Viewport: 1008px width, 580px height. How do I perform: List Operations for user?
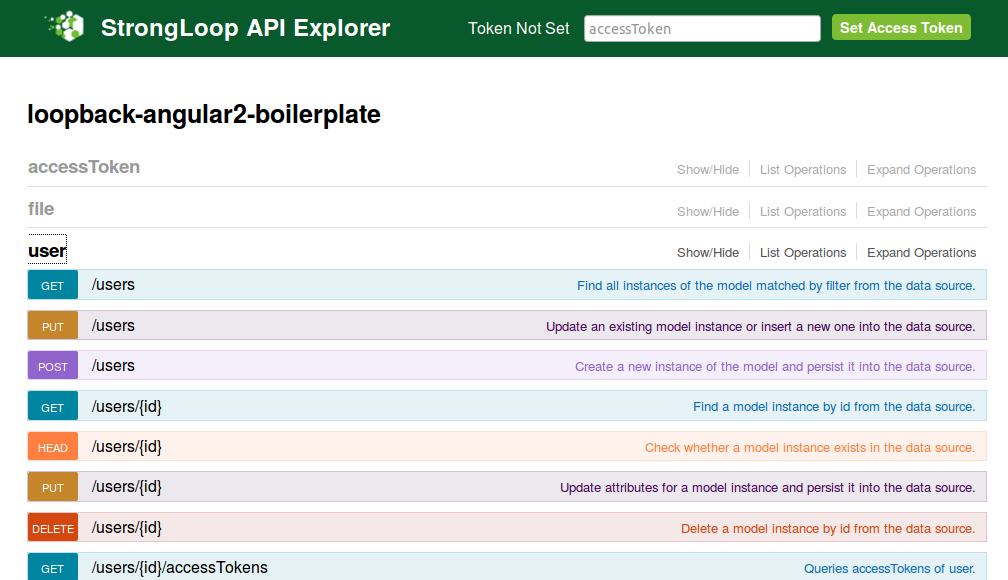point(803,253)
